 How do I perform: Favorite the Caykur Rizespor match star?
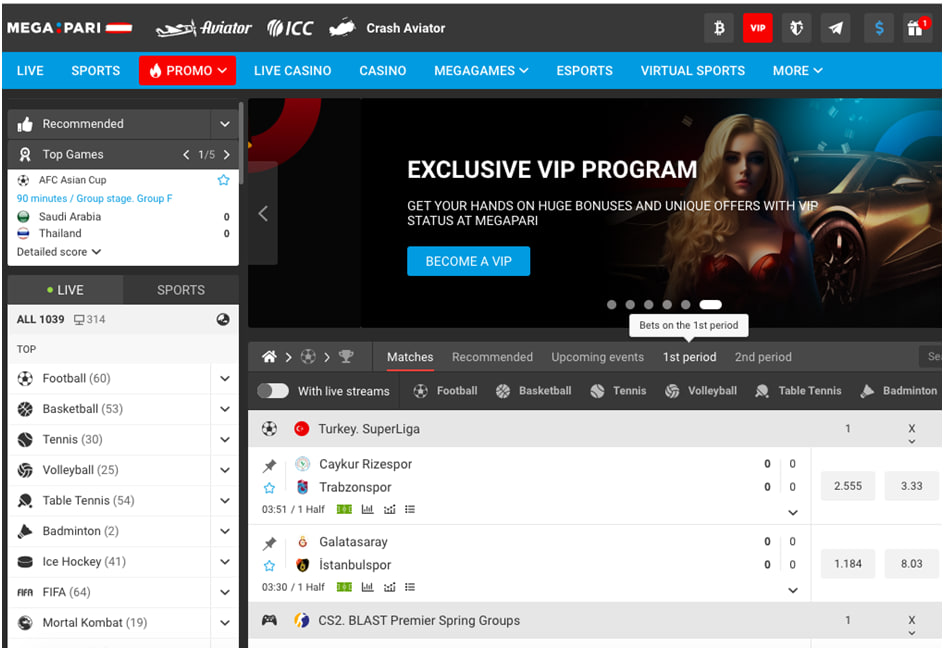(x=269, y=488)
